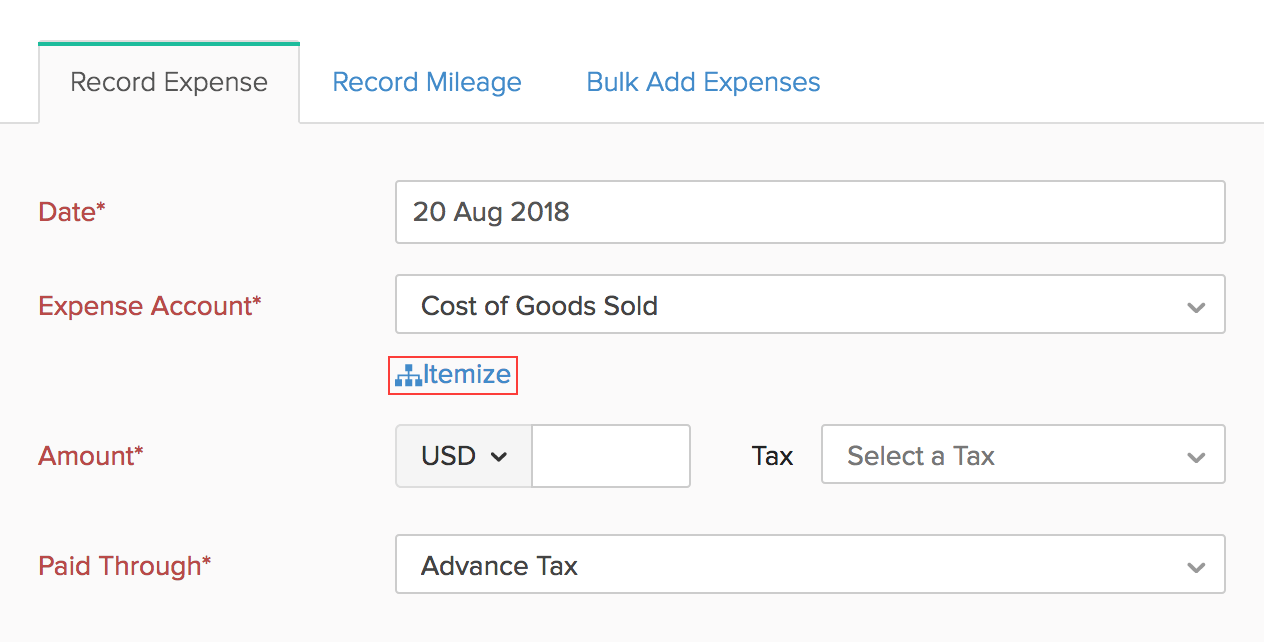This screenshot has width=1264, height=642.
Task: Click the empty Amount input box
Action: tap(611, 456)
